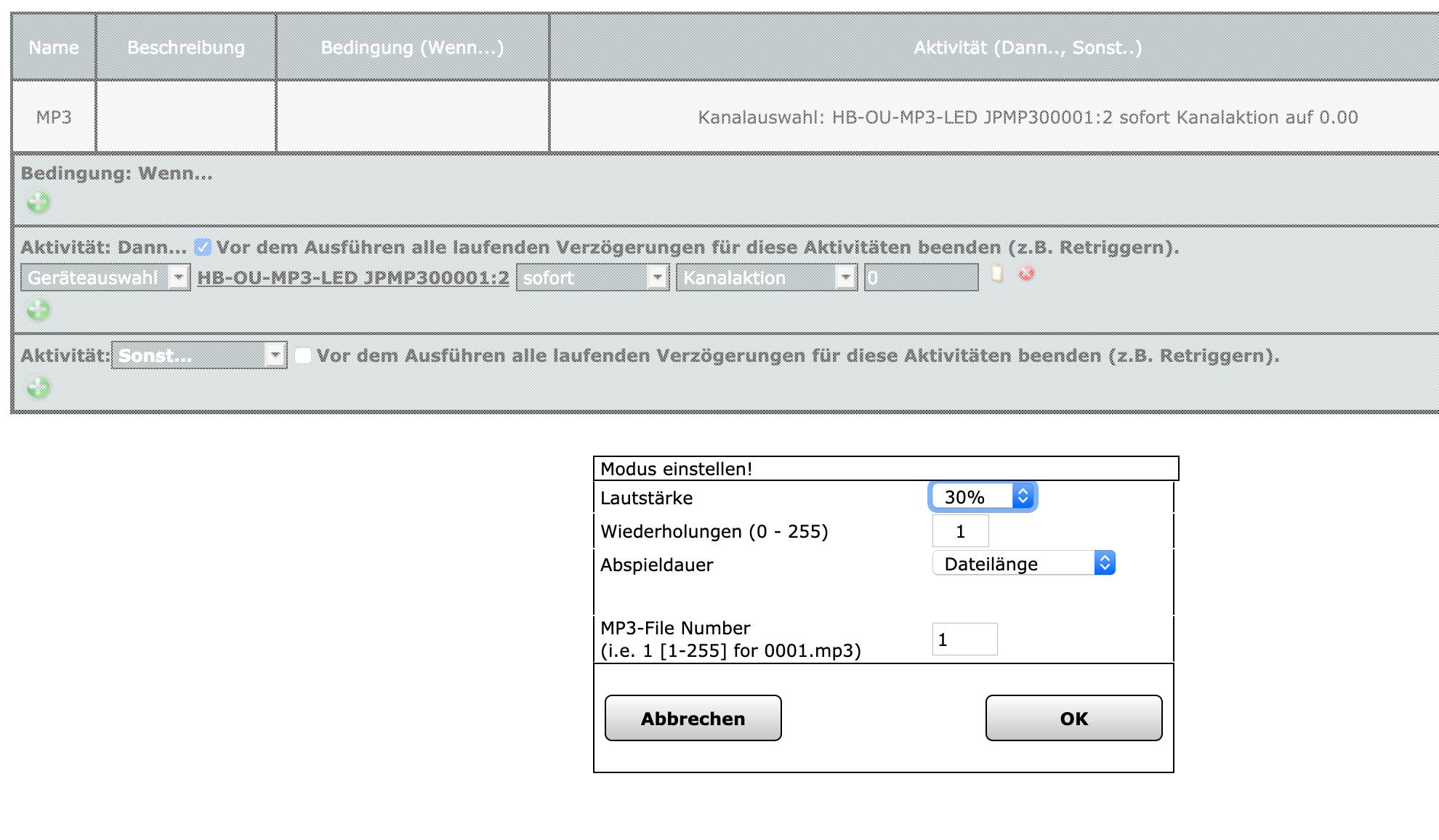The image size is (1439, 840).
Task: Select the MP3 program name cell
Action: [x=54, y=117]
